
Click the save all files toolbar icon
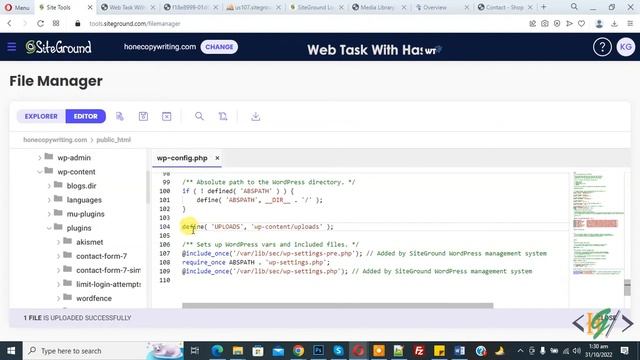click(x=143, y=116)
